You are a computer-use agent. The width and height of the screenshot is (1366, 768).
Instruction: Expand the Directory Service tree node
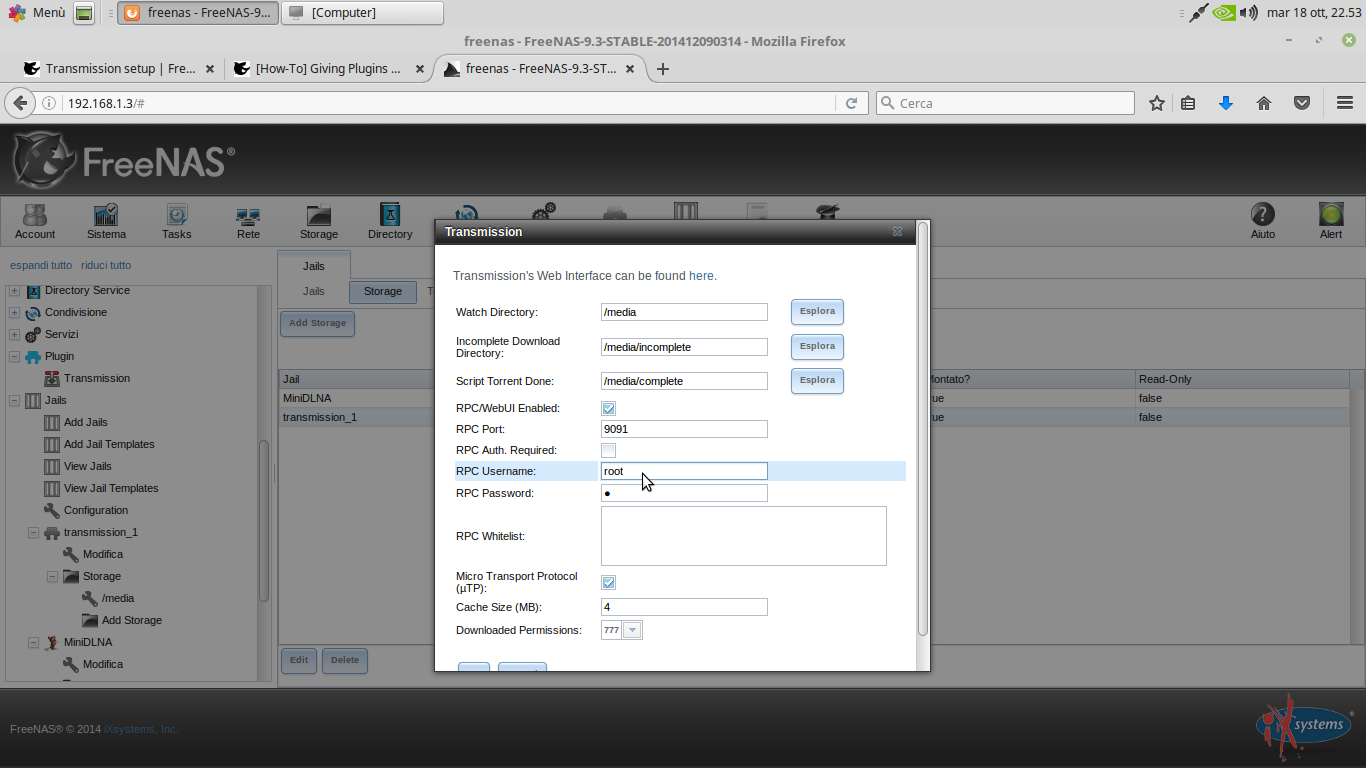click(x=15, y=290)
